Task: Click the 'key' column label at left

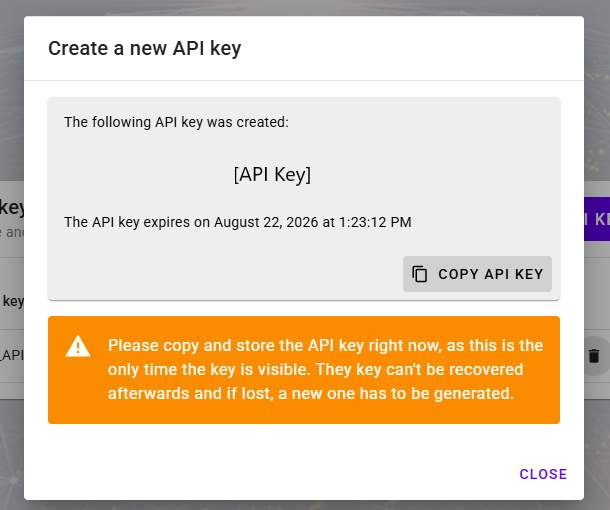Action: pos(12,301)
